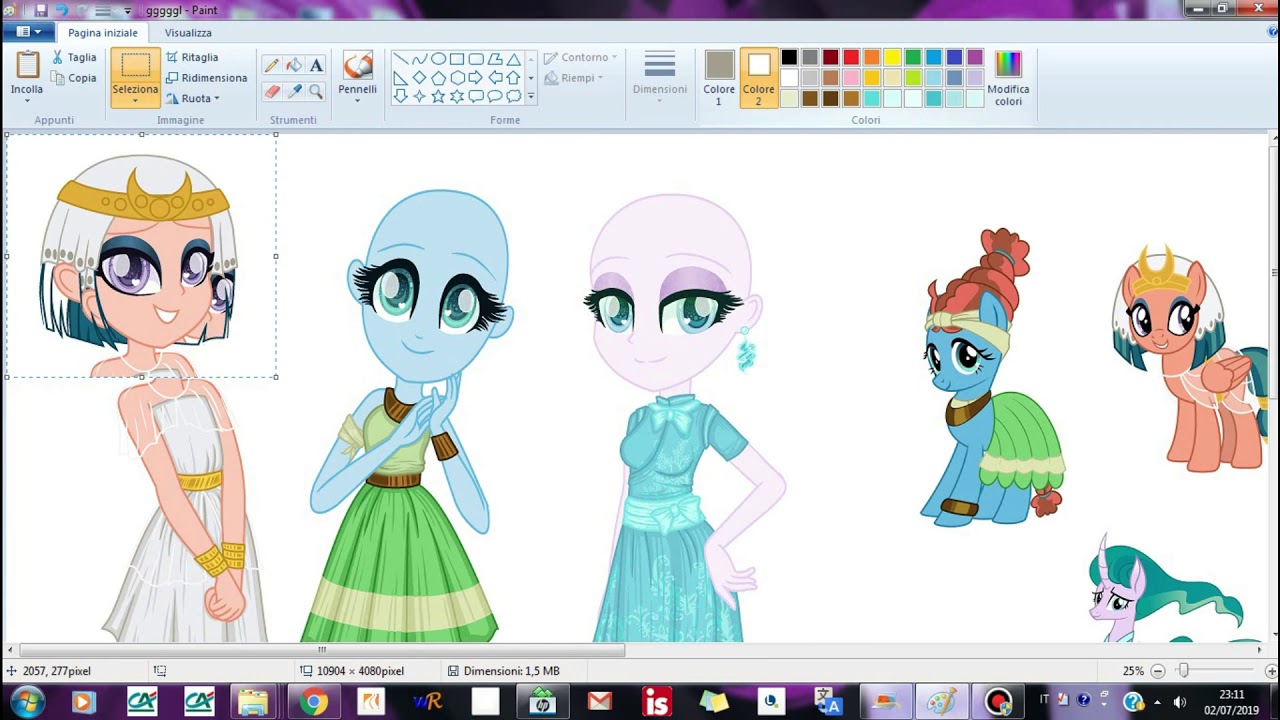Image resolution: width=1280 pixels, height=720 pixels.
Task: Pick the yellow color swatch
Action: click(893, 58)
